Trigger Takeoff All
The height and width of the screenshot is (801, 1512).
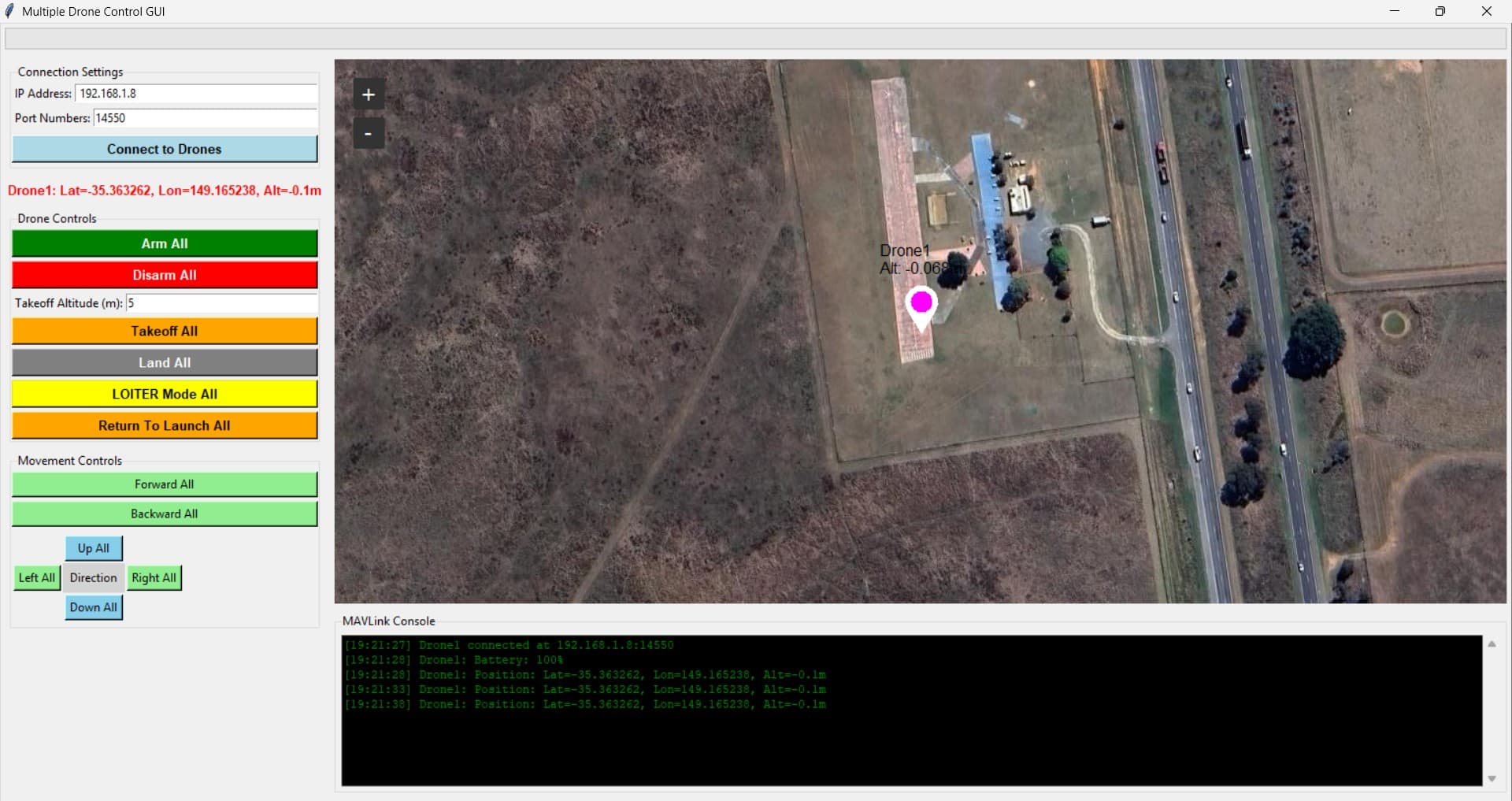point(164,331)
